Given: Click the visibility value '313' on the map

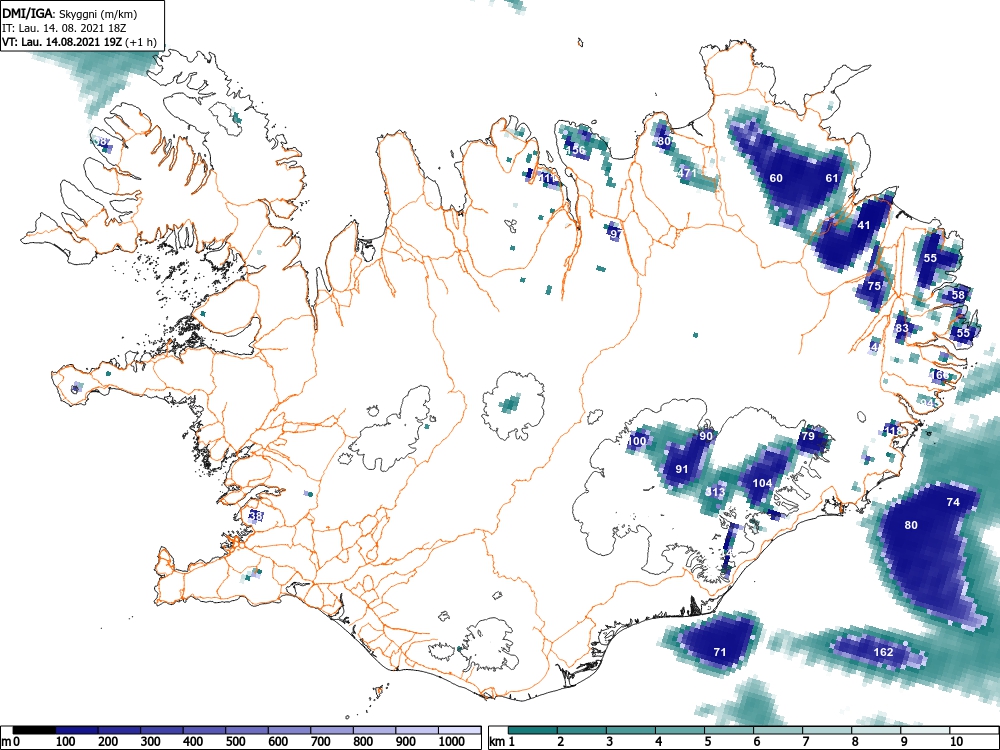Looking at the screenshot, I should [x=716, y=492].
